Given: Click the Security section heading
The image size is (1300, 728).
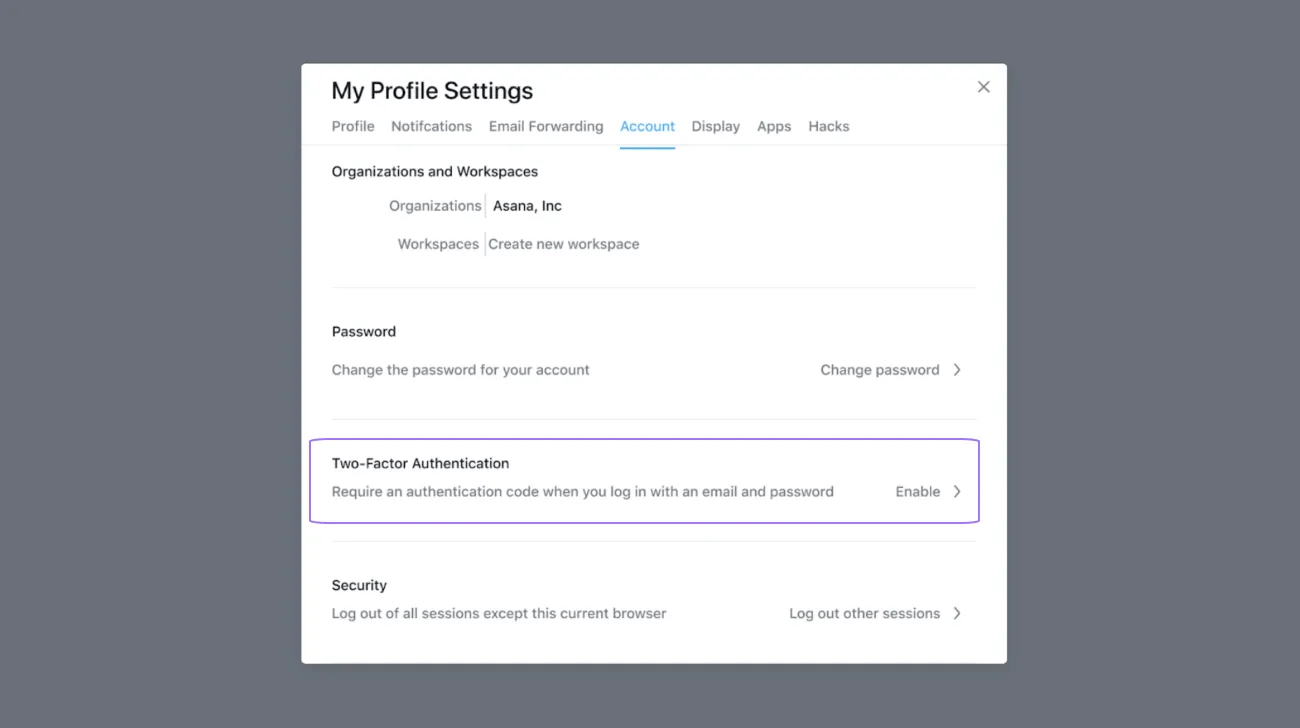Looking at the screenshot, I should pyautogui.click(x=359, y=585).
